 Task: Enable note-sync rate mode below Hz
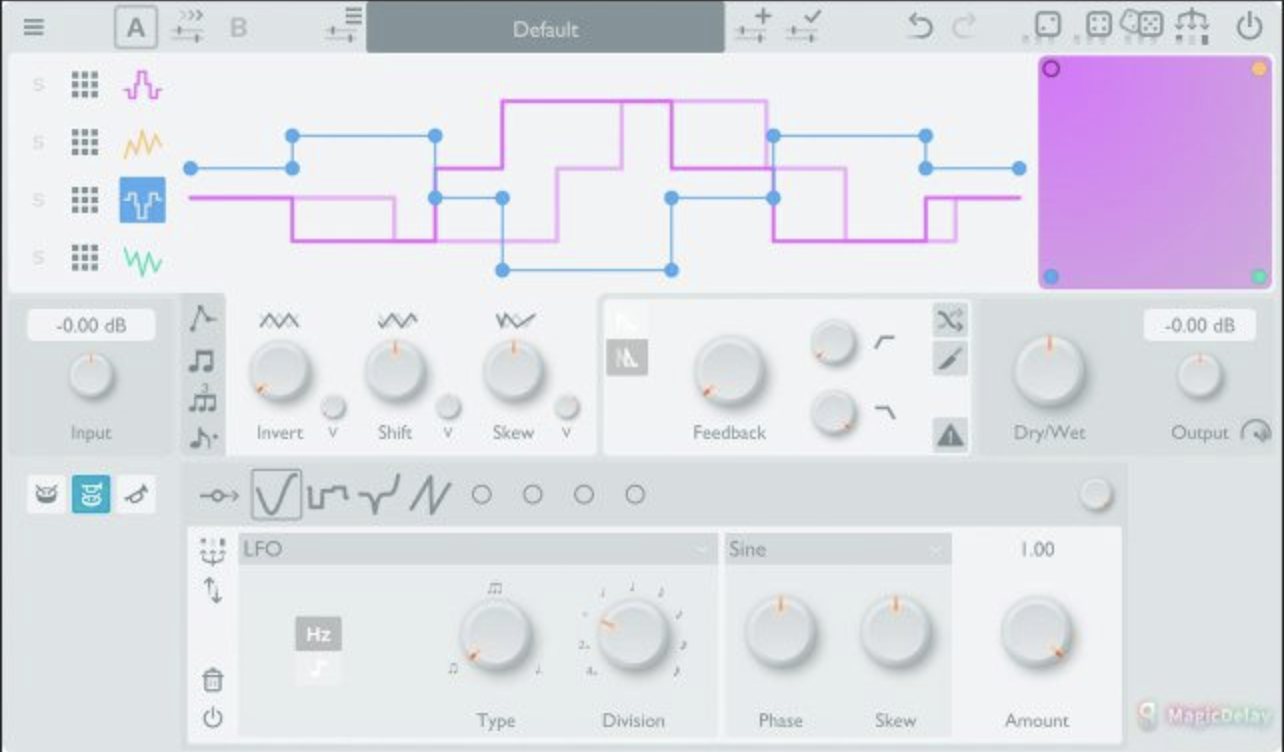[x=318, y=669]
